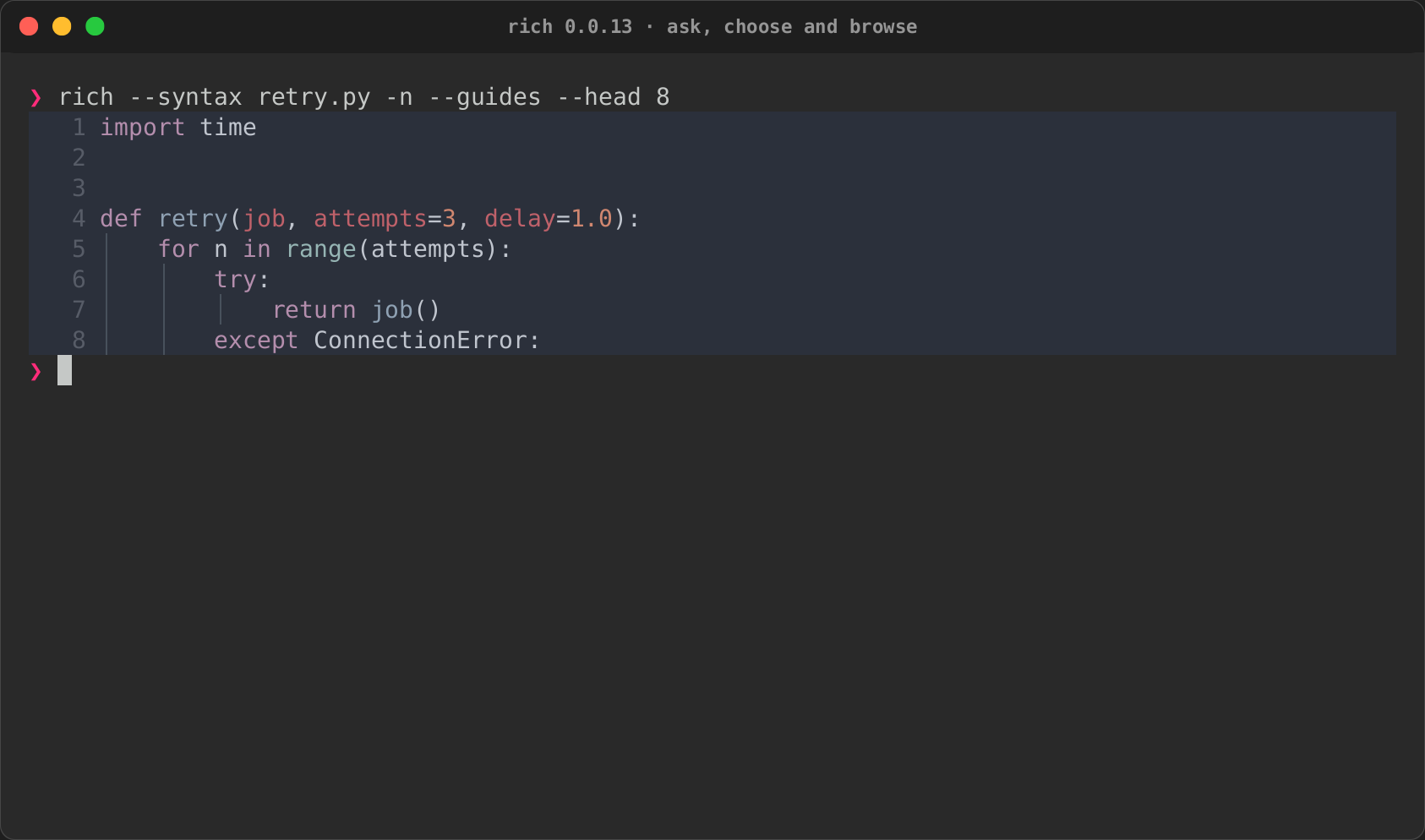
Task: Click the green zoom window button
Action: [95, 26]
